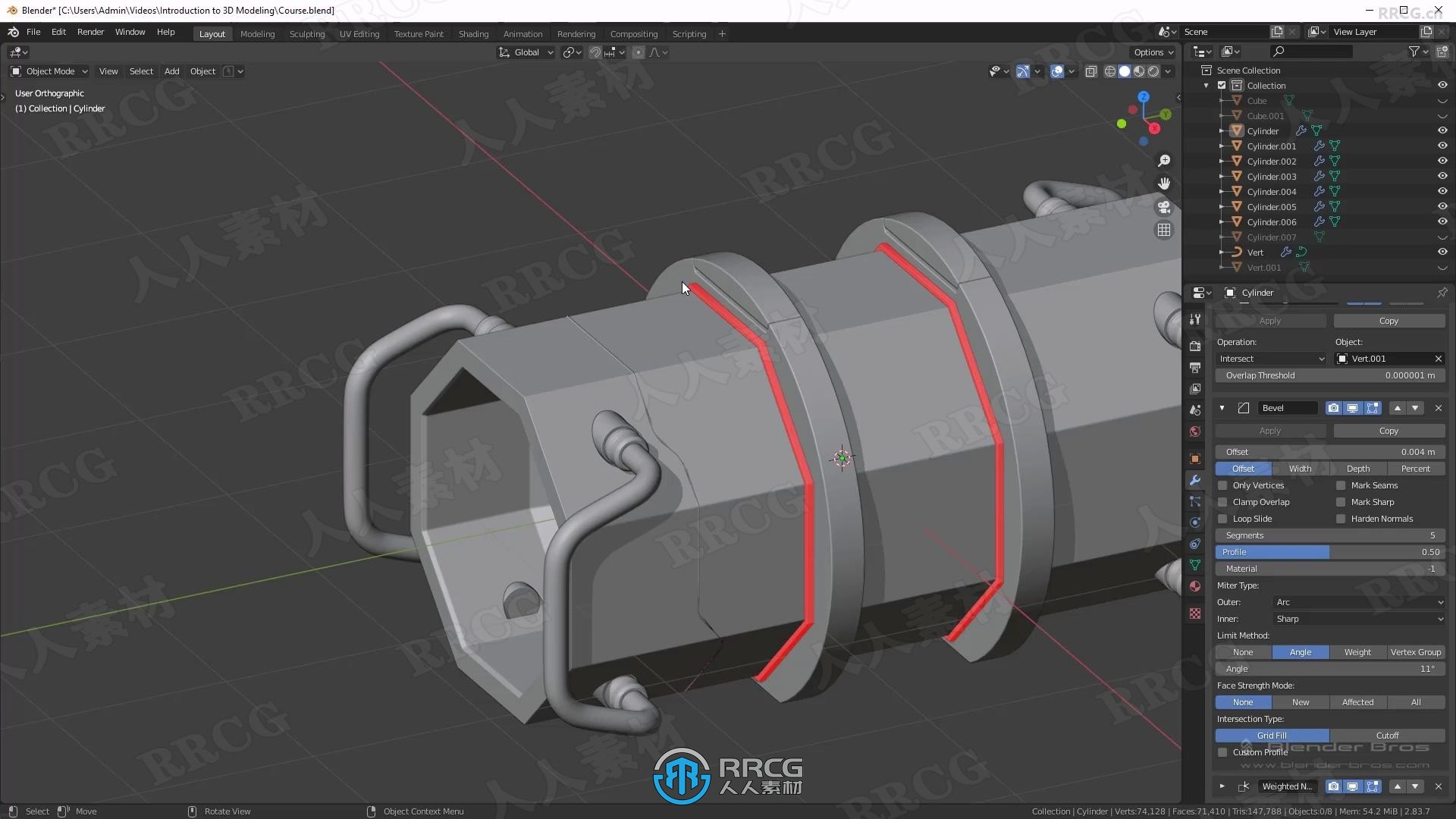The width and height of the screenshot is (1456, 819).
Task: Select the Overlays toggle icon in viewport
Action: click(1057, 70)
